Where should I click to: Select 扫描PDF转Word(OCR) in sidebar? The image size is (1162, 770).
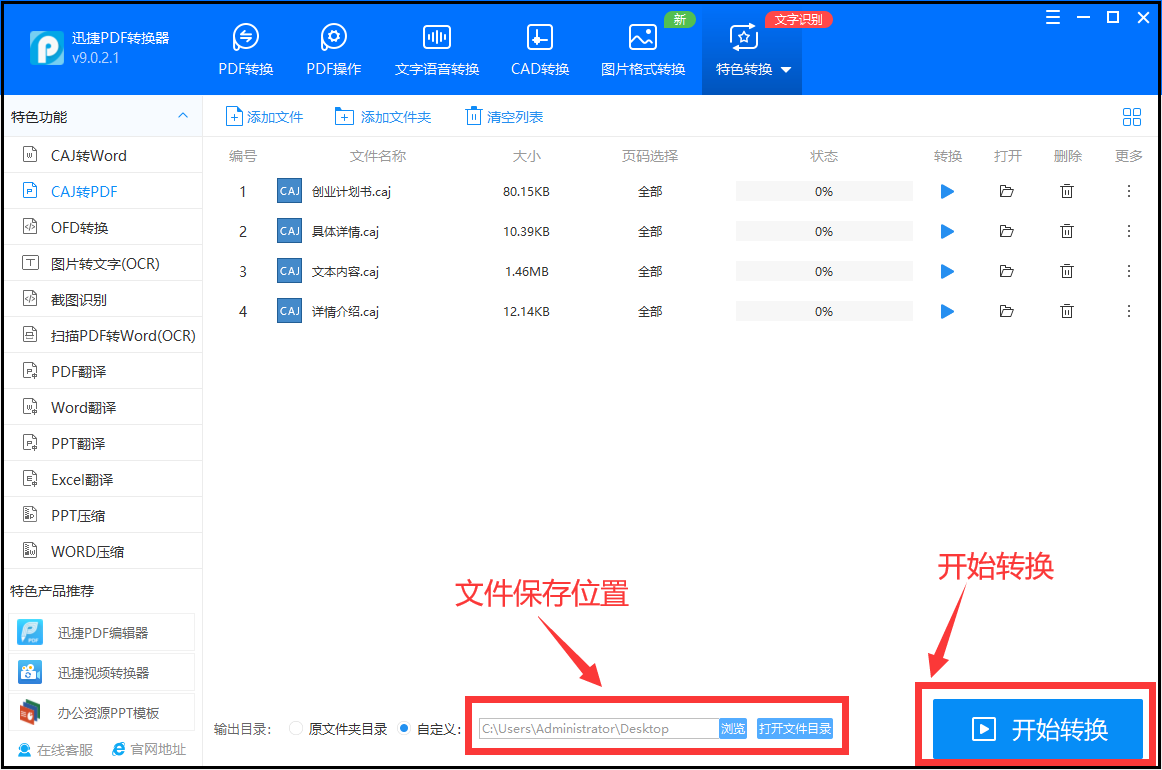[104, 336]
